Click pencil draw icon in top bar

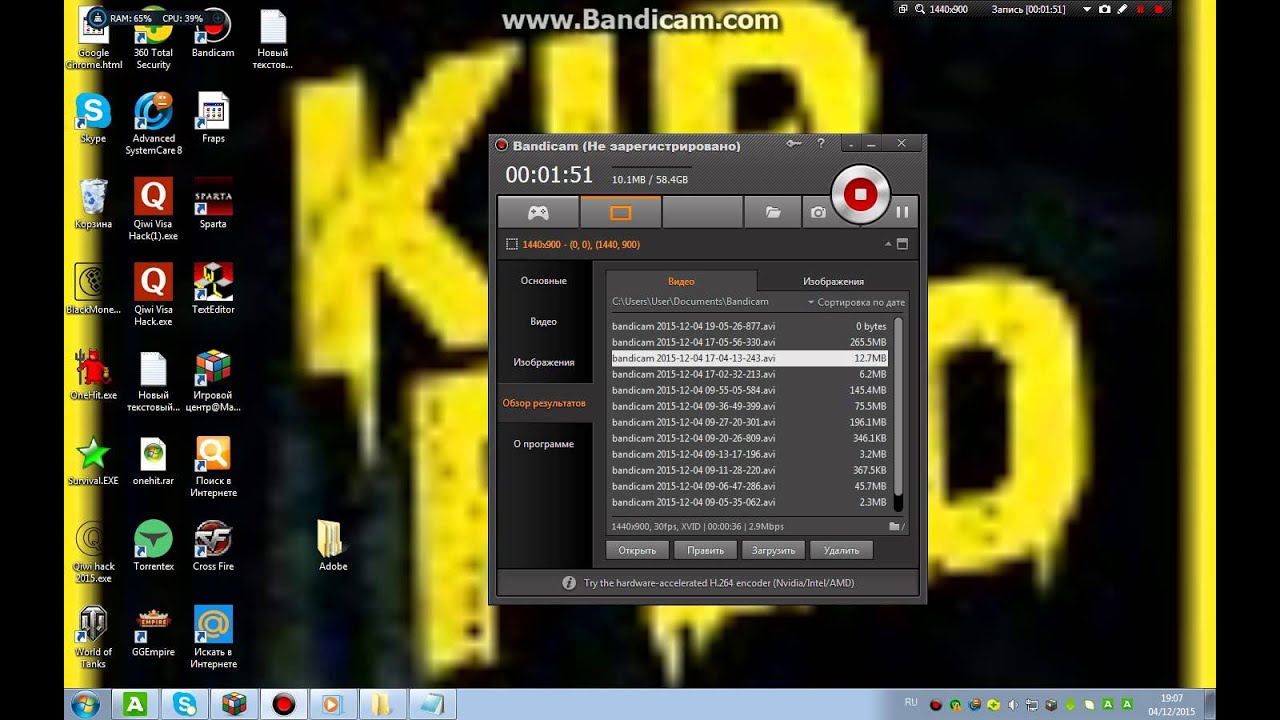(x=1123, y=9)
